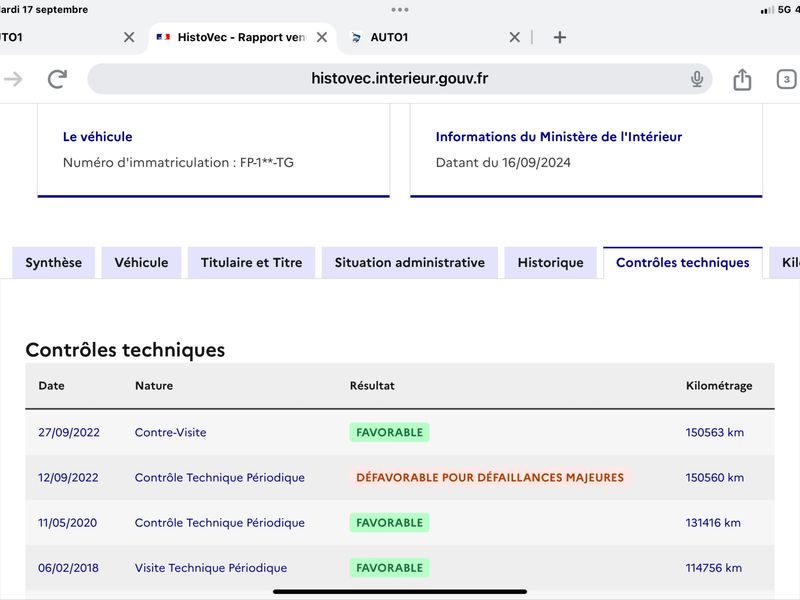Tap the home indicator bar
The image size is (800, 600).
(x=400, y=592)
